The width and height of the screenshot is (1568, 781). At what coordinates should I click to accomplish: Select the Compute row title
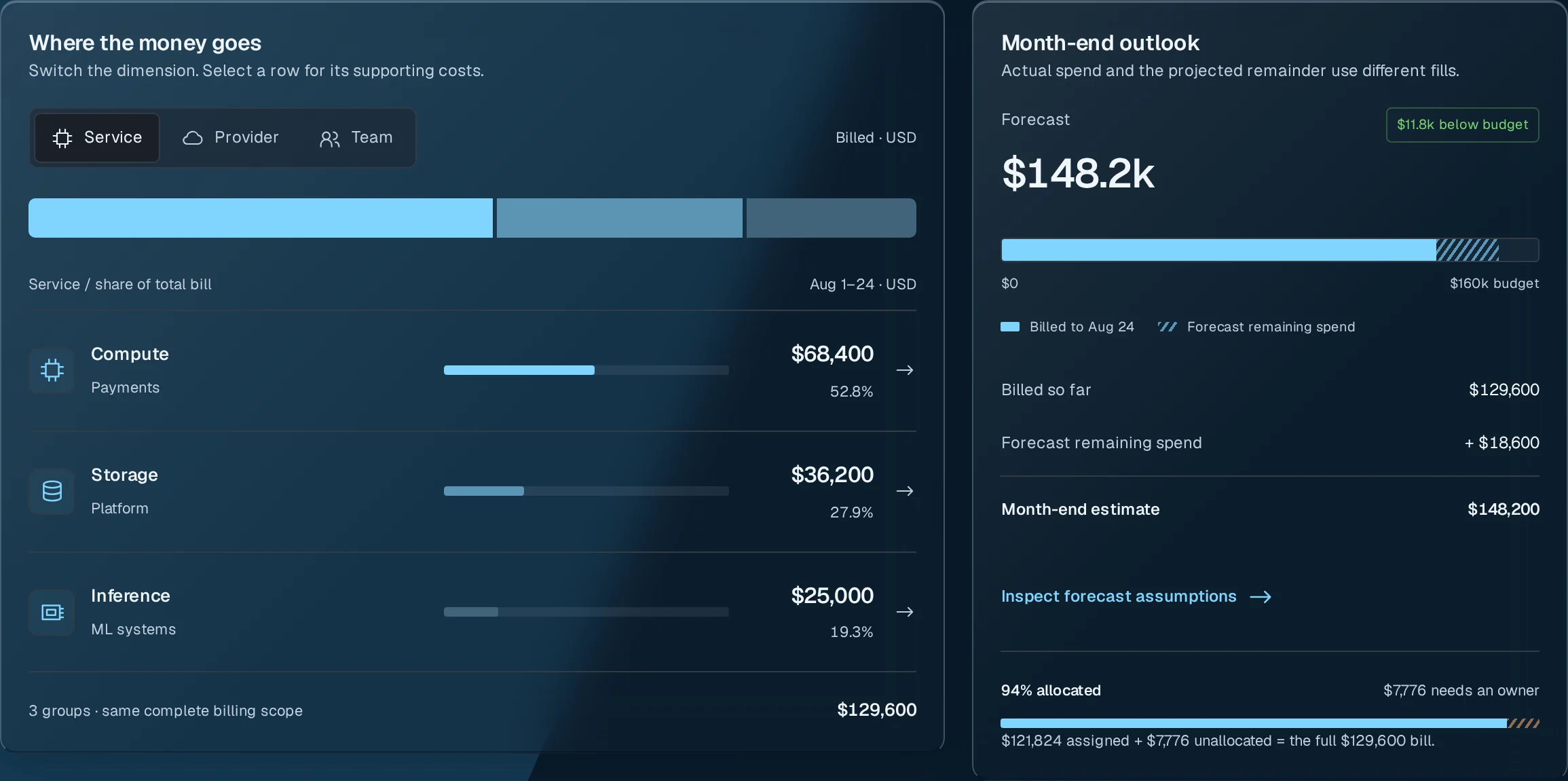(x=130, y=354)
